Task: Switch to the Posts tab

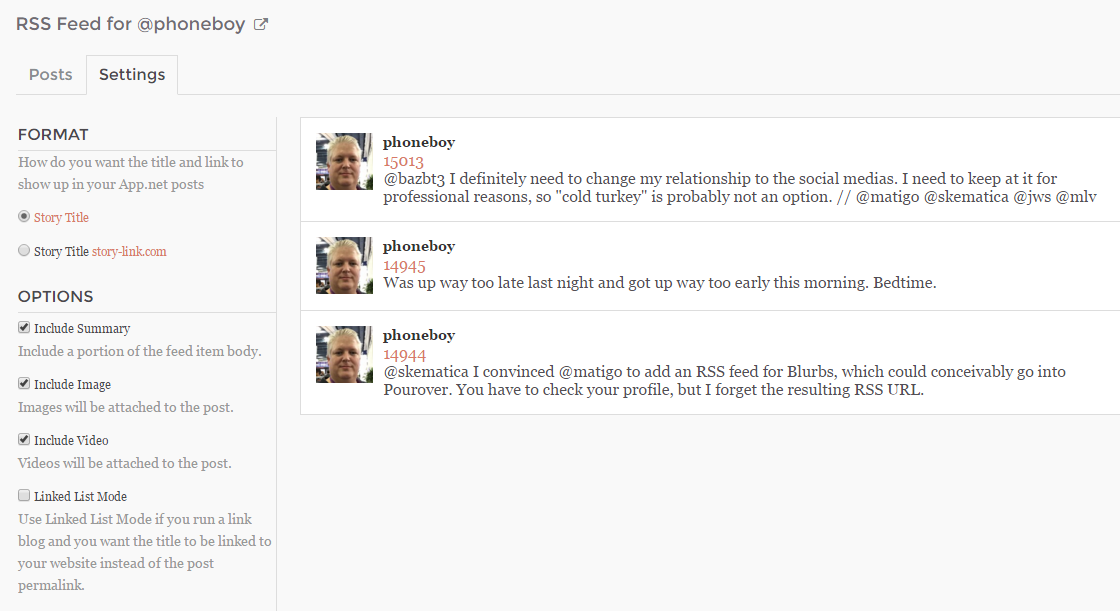Action: pos(50,75)
